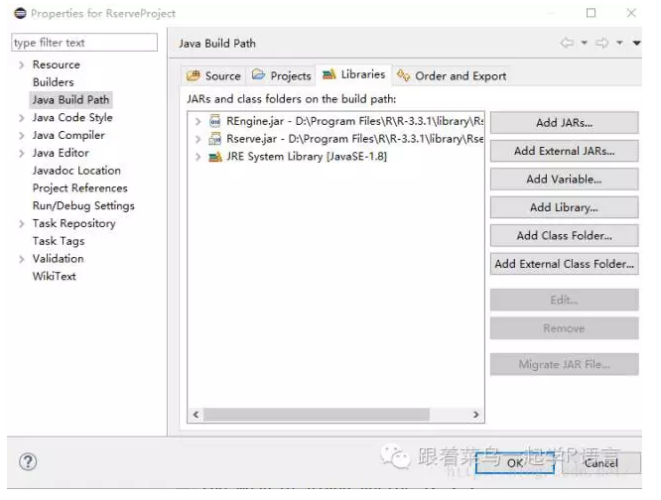
Task: Select the Java Code Style label
Action: tap(73, 118)
